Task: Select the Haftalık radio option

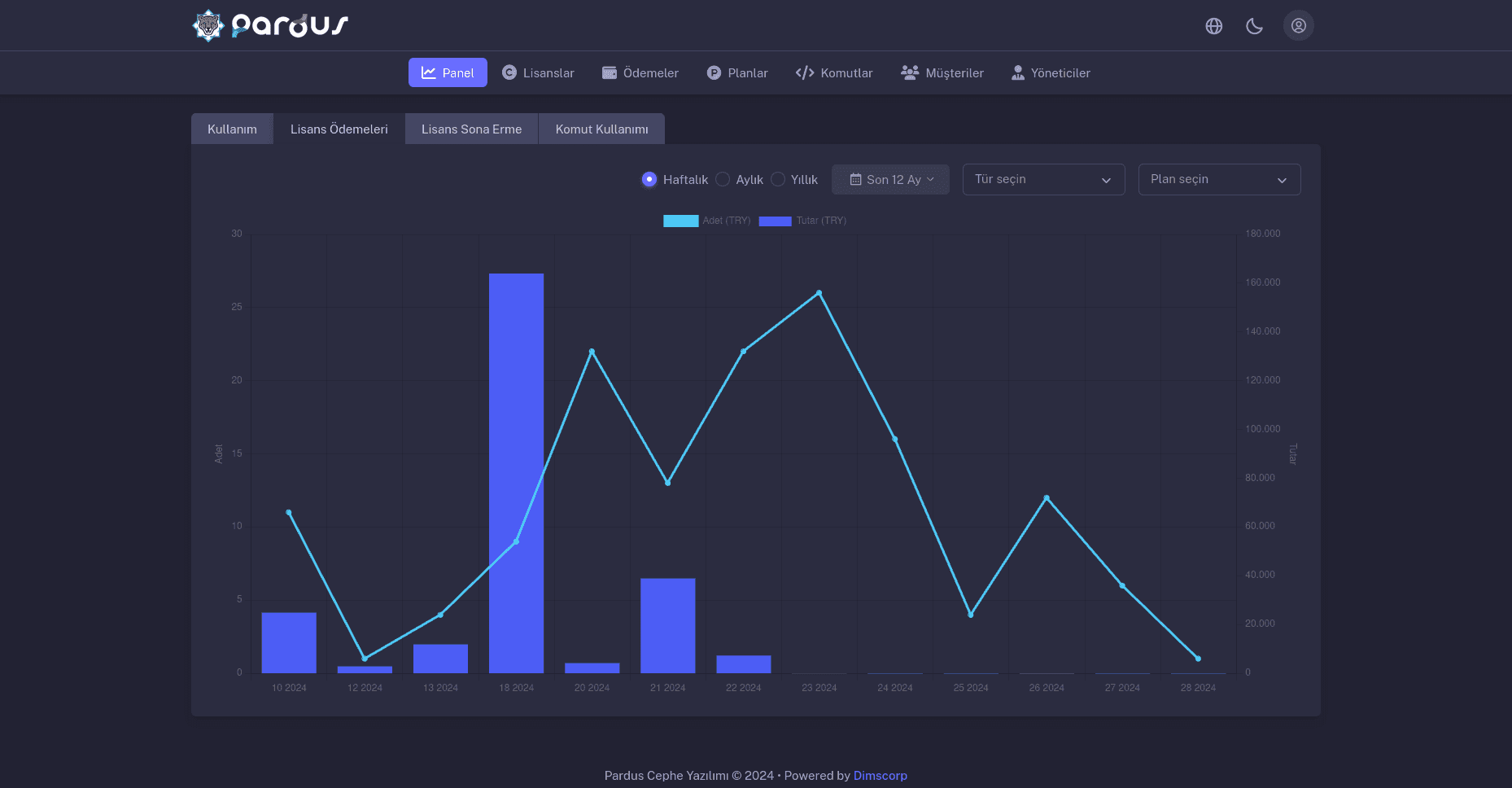Action: pyautogui.click(x=649, y=179)
